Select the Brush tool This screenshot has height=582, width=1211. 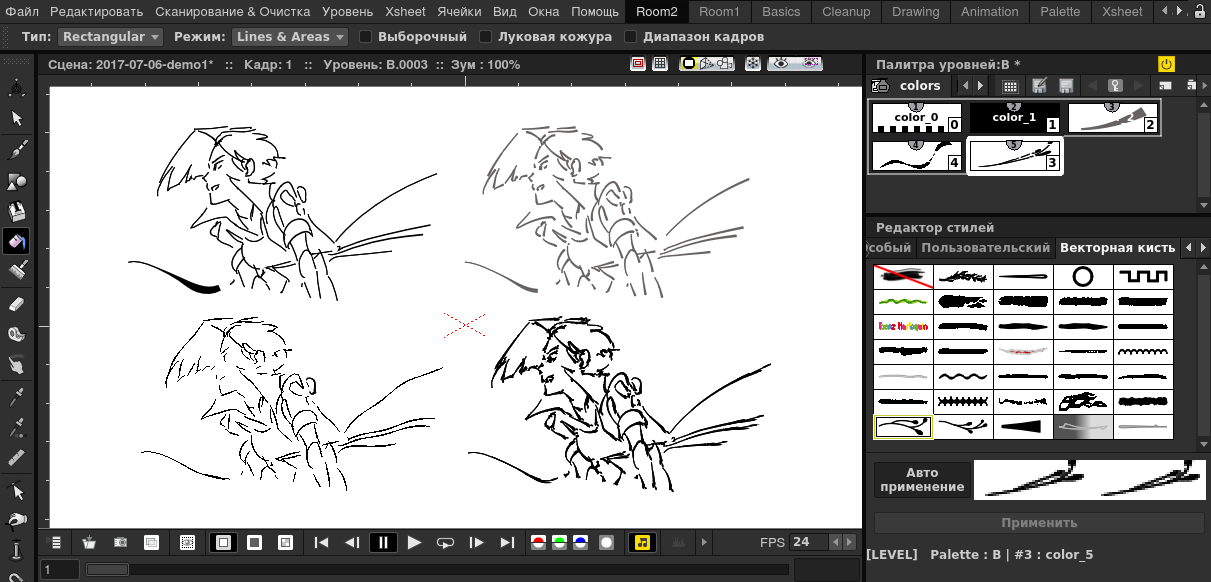point(16,150)
